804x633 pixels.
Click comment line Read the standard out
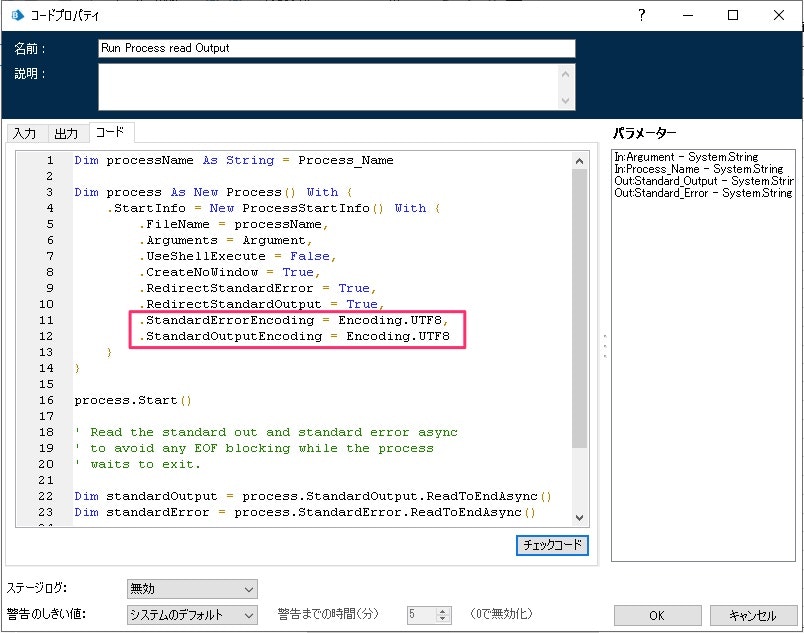[x=266, y=432]
